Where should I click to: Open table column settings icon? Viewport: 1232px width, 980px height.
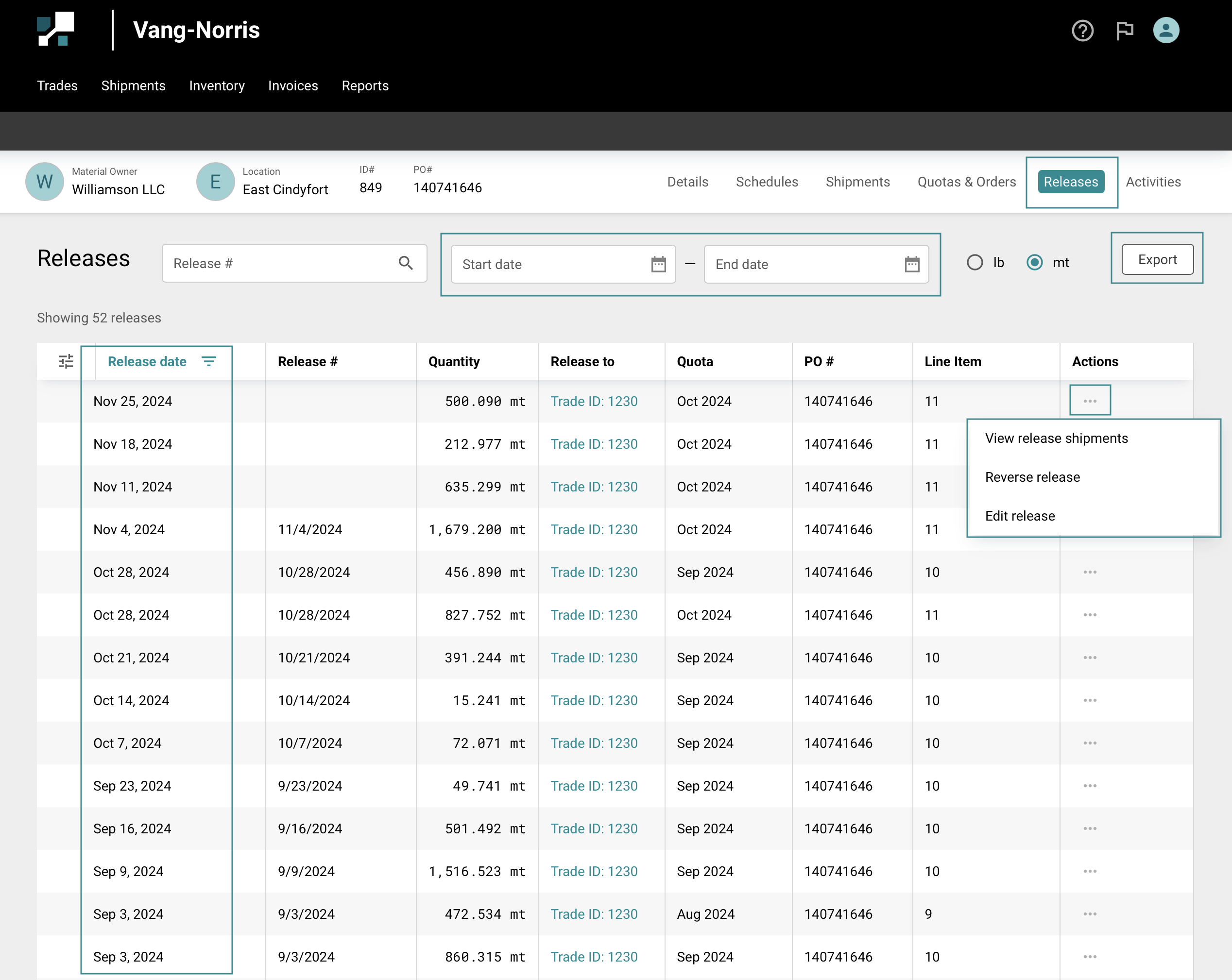pyautogui.click(x=66, y=361)
